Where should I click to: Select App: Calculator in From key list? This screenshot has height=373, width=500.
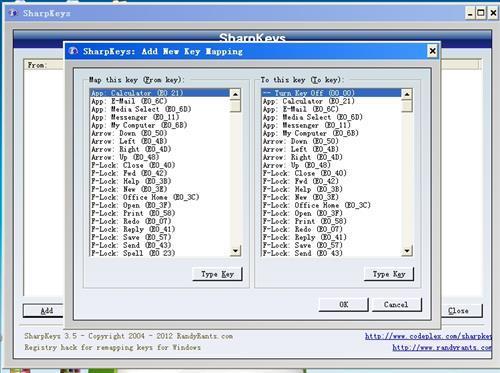(x=160, y=93)
